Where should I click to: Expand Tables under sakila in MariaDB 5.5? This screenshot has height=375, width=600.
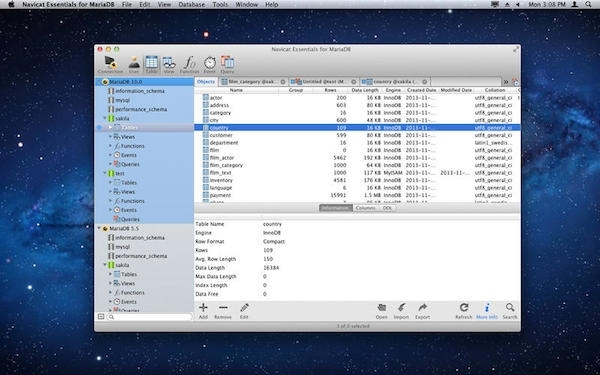110,274
